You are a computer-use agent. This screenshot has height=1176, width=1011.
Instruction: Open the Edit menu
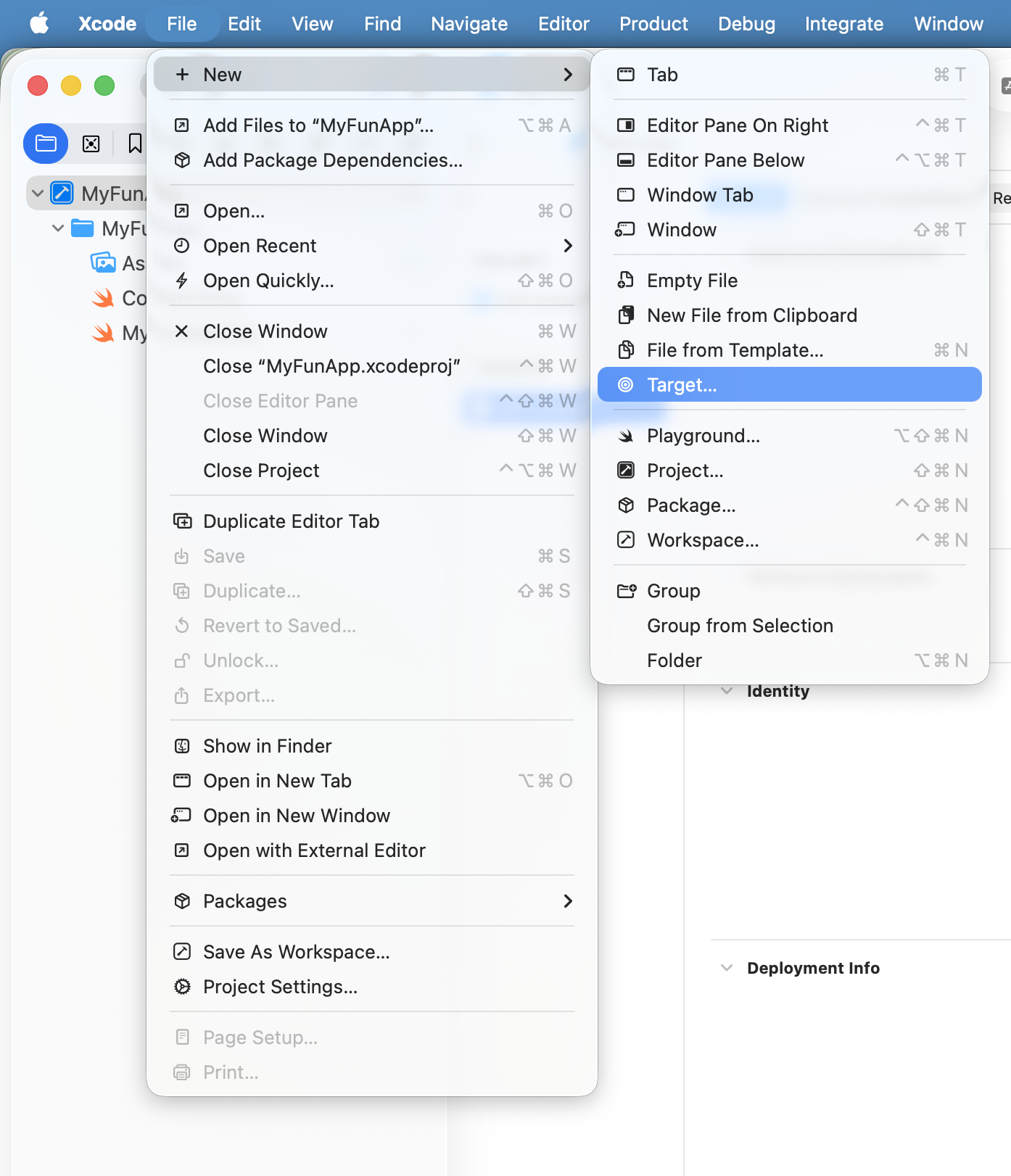pyautogui.click(x=244, y=24)
